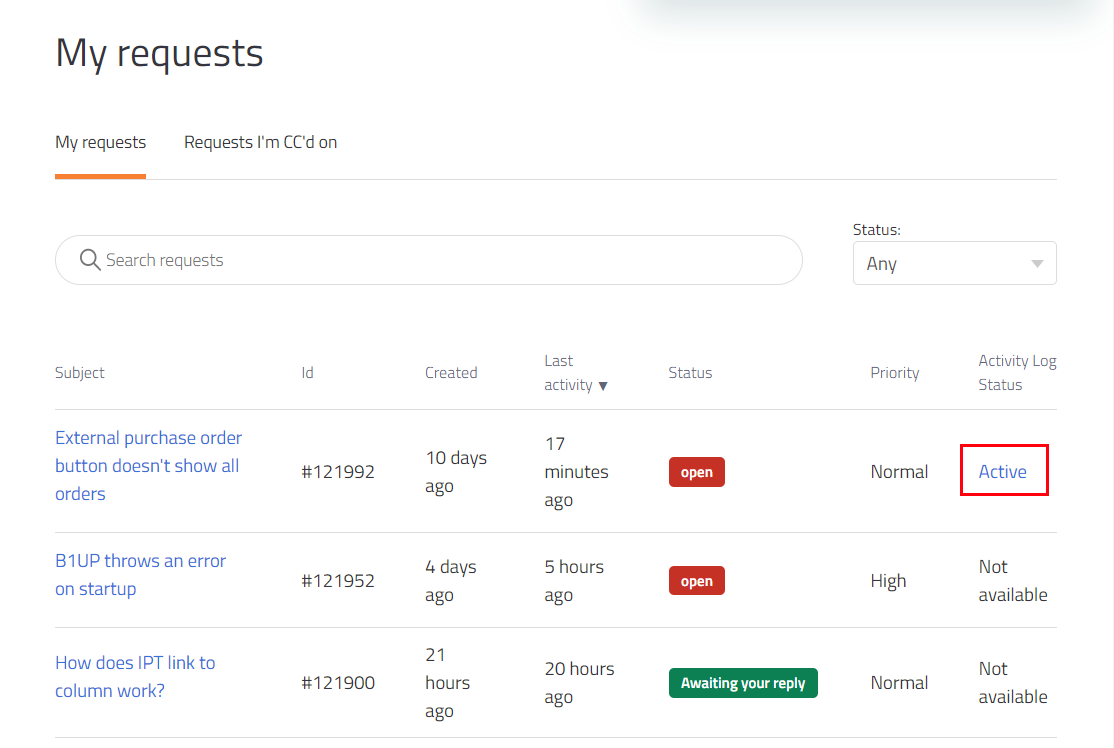Open External purchase order button request
This screenshot has width=1114, height=748.
click(148, 465)
